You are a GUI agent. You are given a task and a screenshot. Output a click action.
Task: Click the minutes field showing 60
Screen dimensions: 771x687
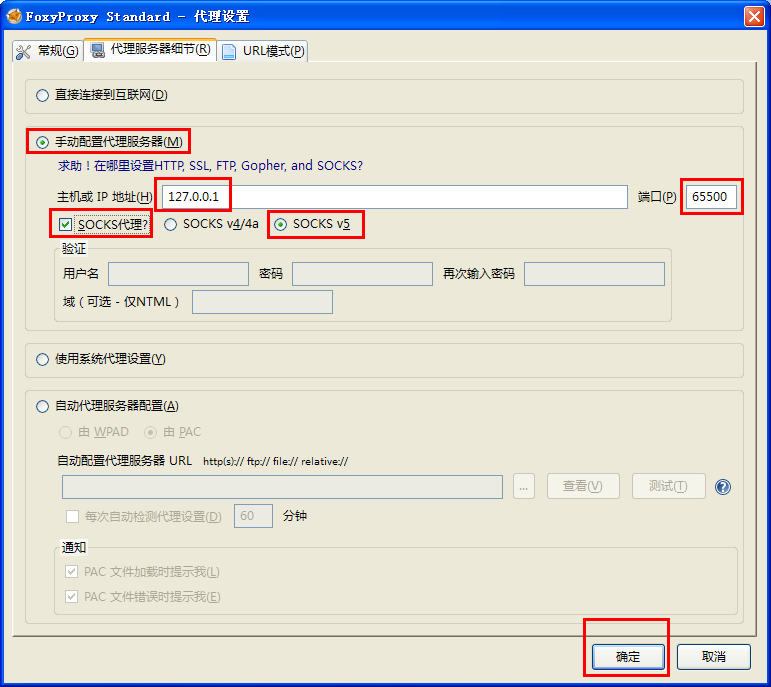coord(253,516)
